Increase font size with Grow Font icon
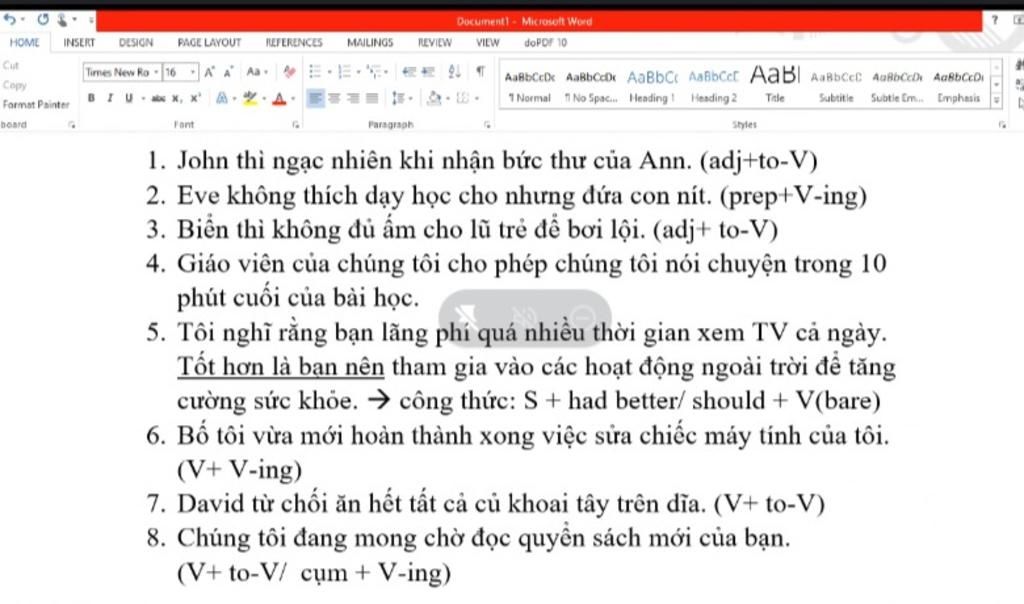The width and height of the screenshot is (1024, 604). coord(209,72)
